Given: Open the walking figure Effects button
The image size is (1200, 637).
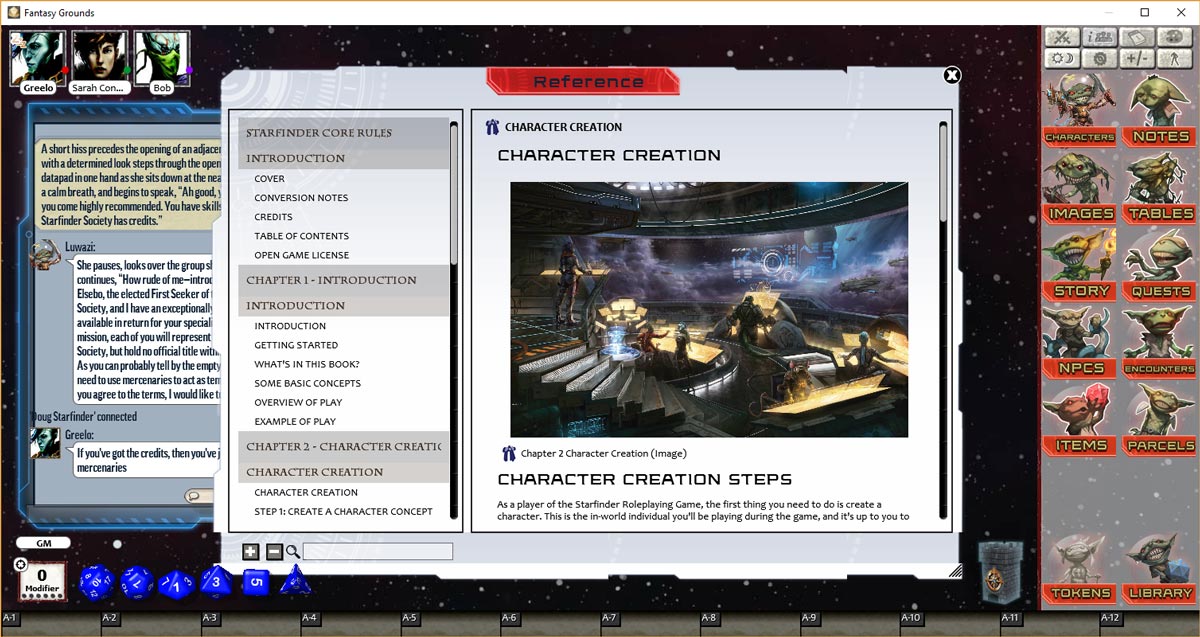Looking at the screenshot, I should 1173,59.
